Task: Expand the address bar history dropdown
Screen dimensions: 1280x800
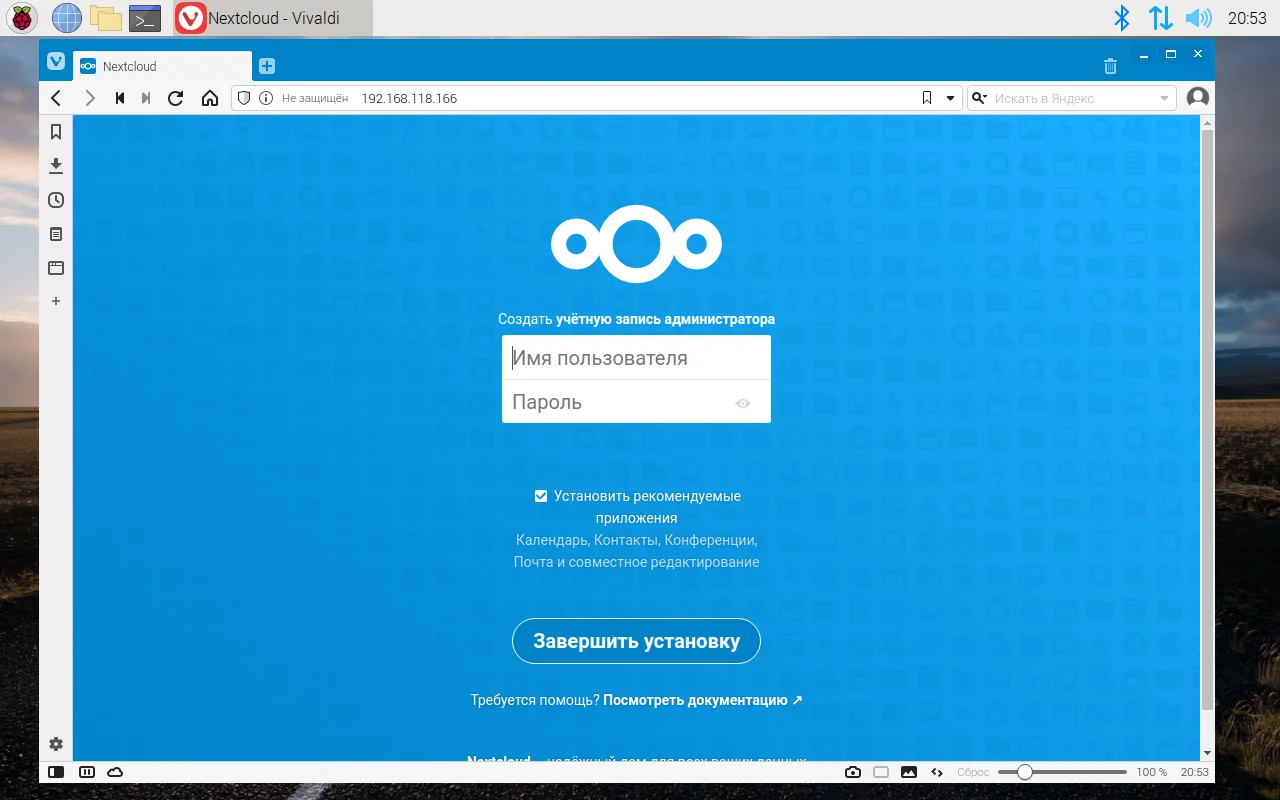Action: pyautogui.click(x=950, y=98)
